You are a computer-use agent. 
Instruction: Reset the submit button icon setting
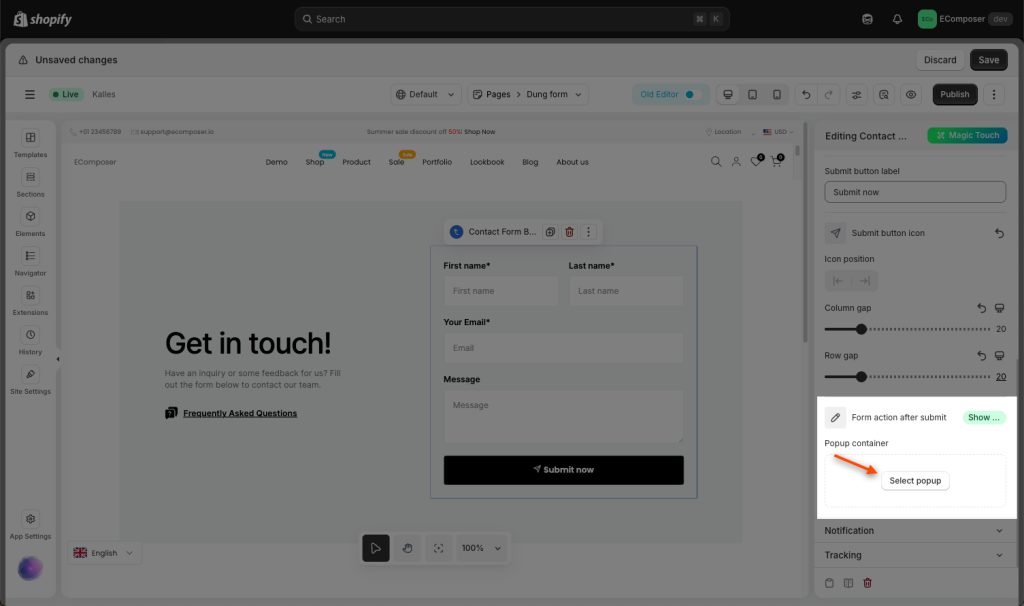(x=998, y=233)
